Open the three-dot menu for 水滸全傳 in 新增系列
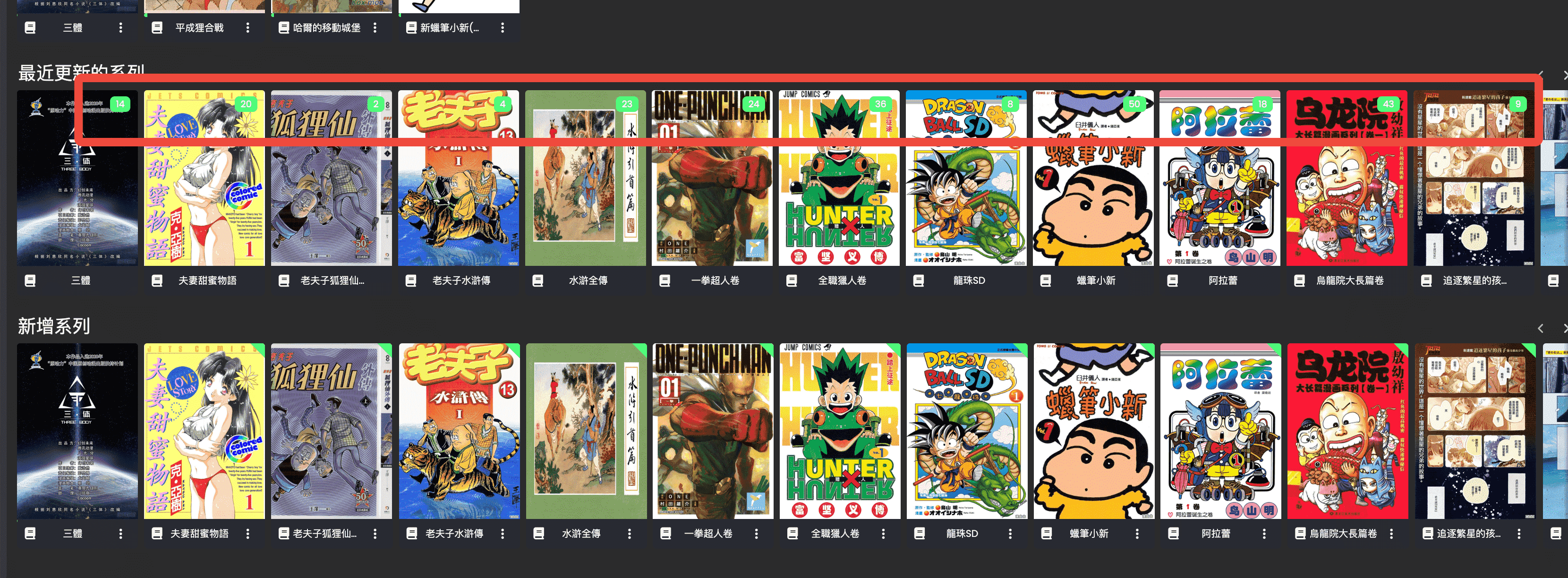The width and height of the screenshot is (1568, 578). point(630,534)
